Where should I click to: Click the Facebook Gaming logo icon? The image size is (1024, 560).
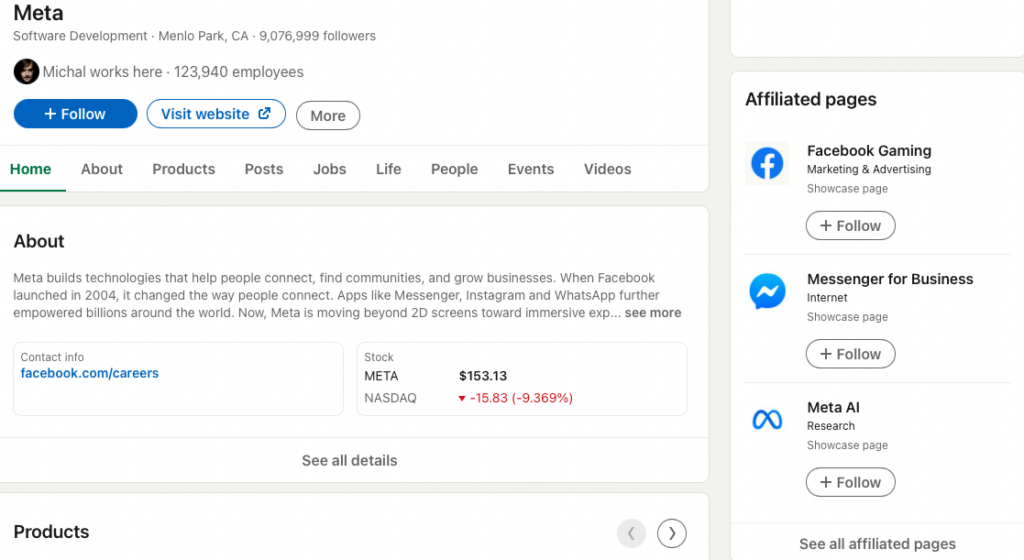point(767,163)
